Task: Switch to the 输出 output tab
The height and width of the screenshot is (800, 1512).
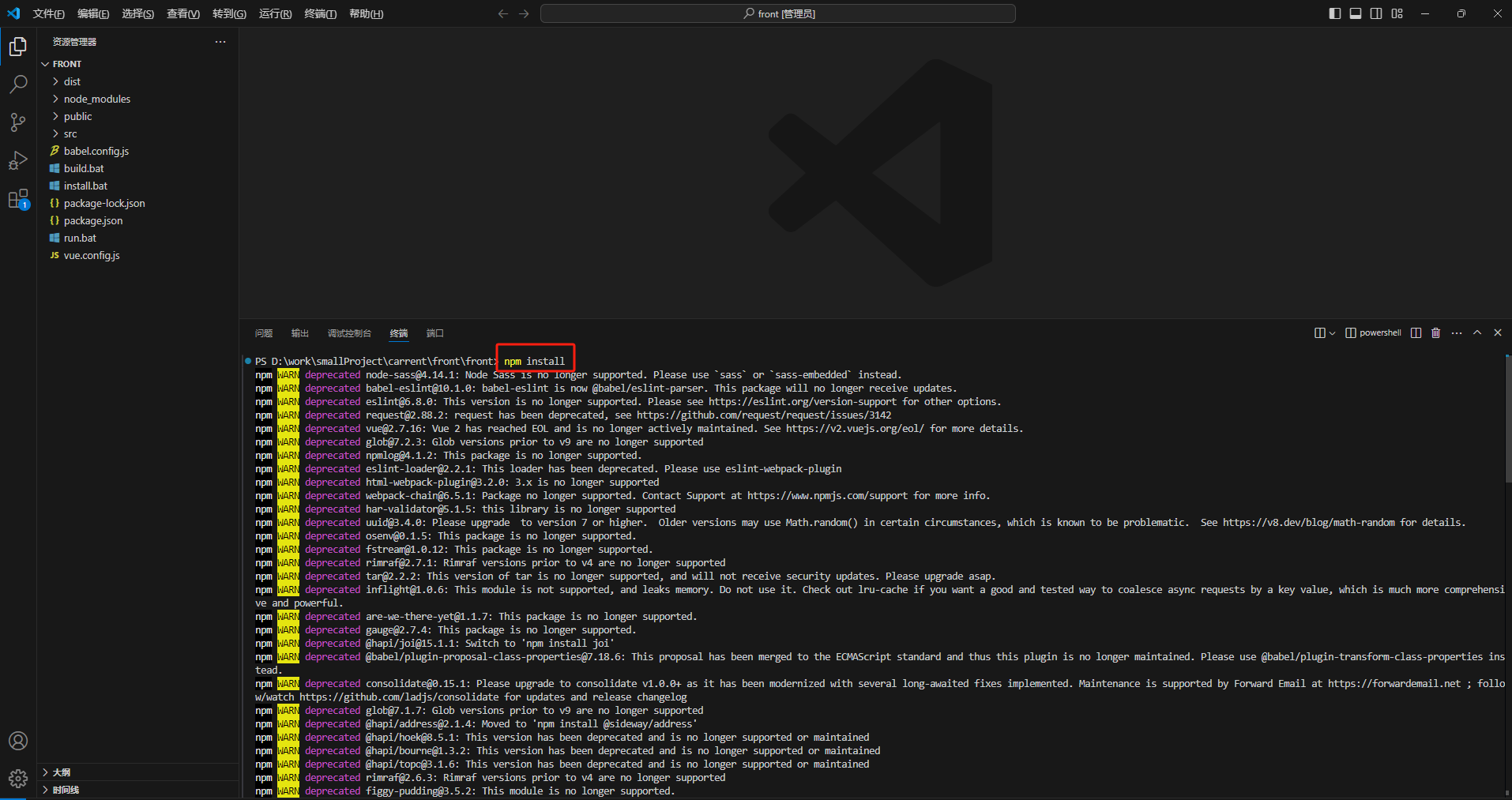Action: click(x=300, y=333)
